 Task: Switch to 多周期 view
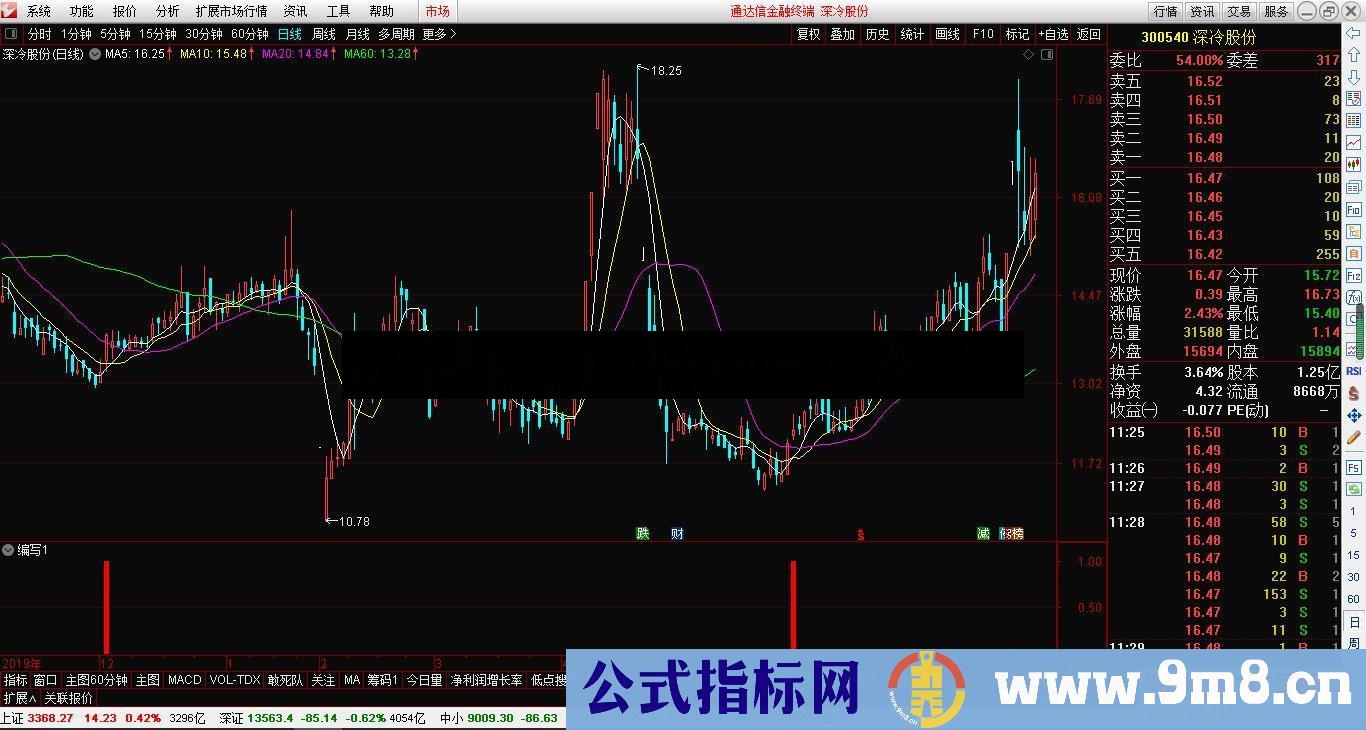[396, 34]
